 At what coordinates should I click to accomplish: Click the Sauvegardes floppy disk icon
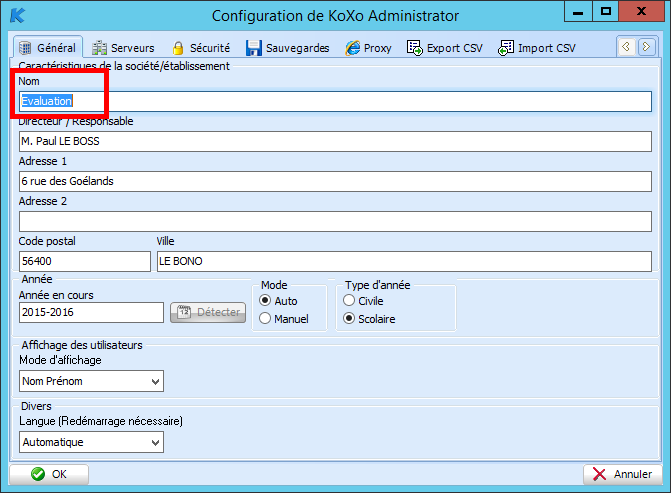coord(253,48)
